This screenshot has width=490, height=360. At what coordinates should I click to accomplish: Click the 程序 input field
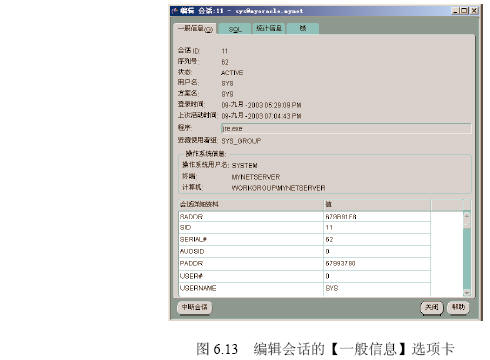tap(346, 128)
